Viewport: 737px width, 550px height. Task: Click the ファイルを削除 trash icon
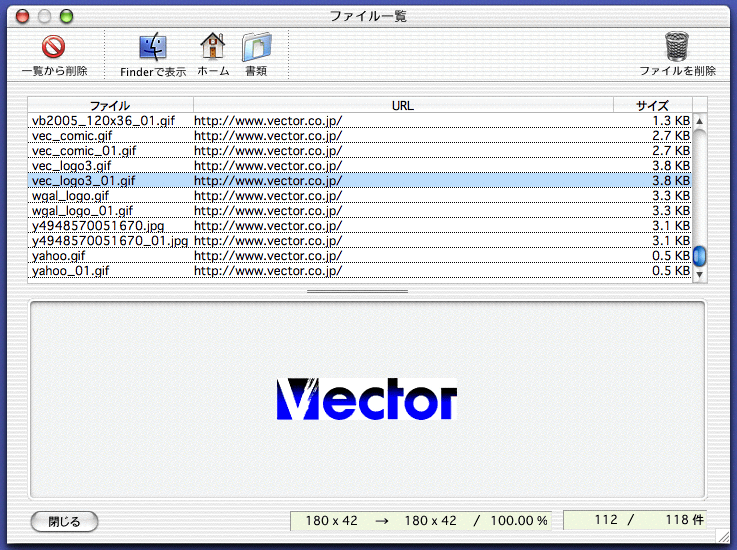(677, 46)
